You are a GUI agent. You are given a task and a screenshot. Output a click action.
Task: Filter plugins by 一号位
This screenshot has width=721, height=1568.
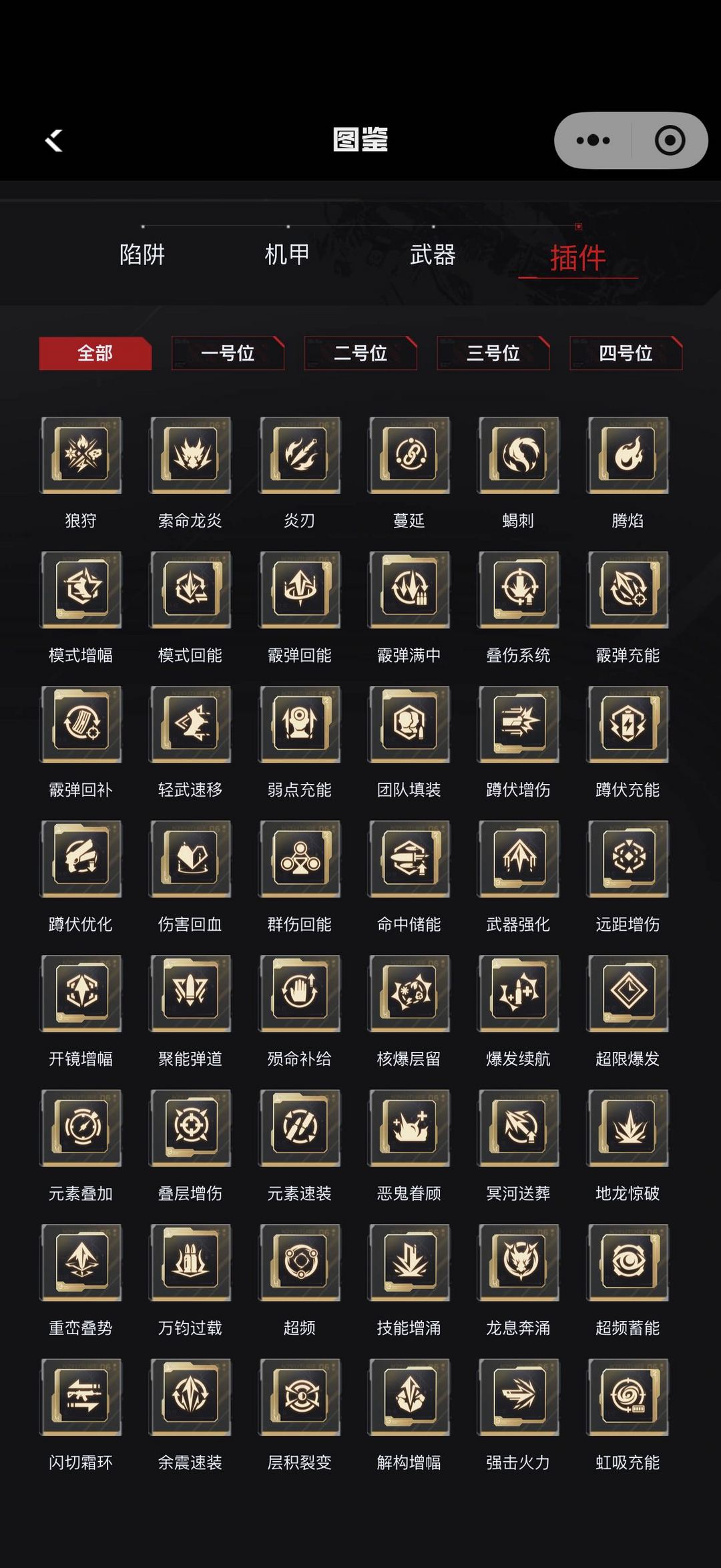click(x=228, y=353)
